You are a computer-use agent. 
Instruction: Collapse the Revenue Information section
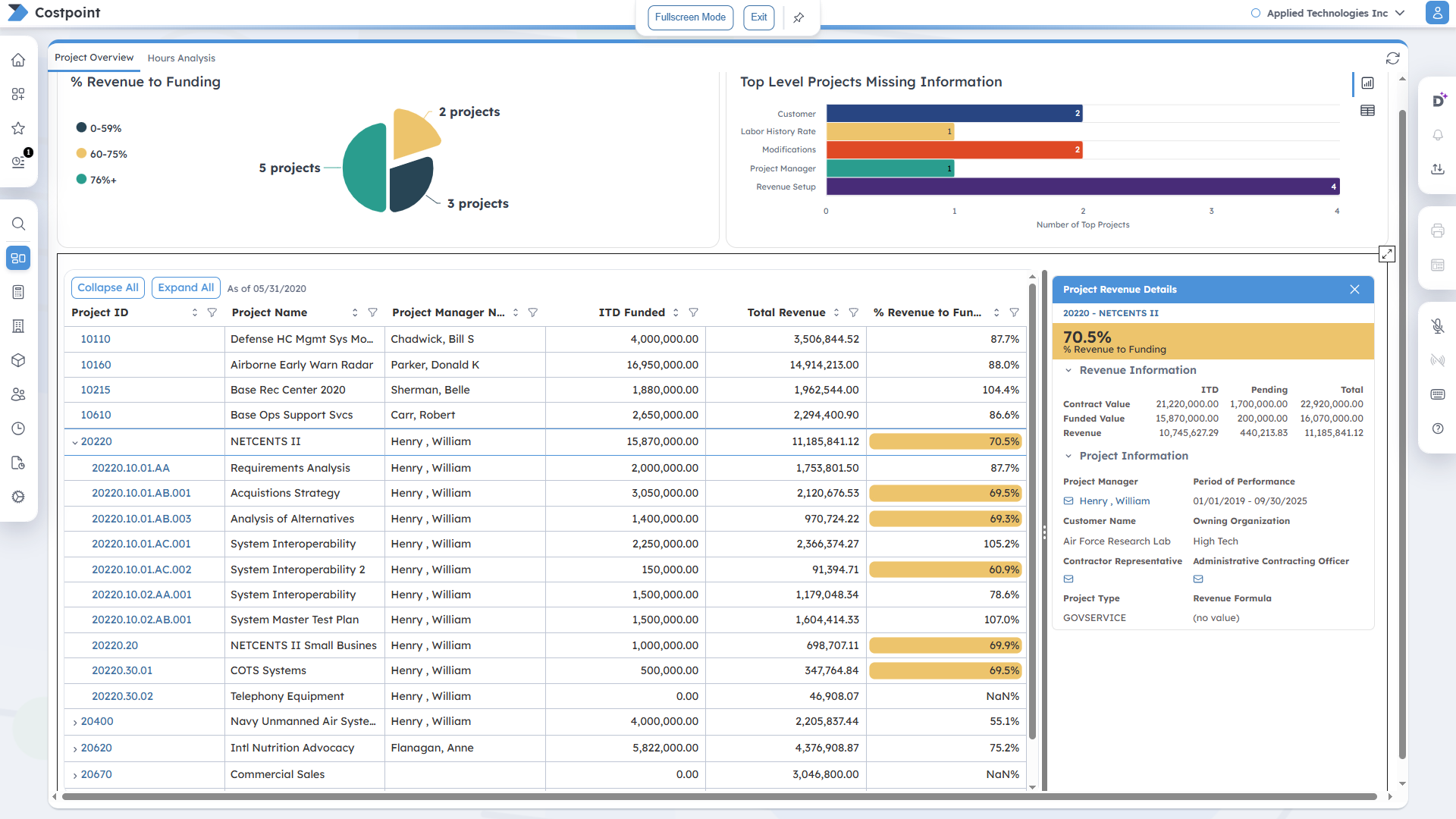1068,370
